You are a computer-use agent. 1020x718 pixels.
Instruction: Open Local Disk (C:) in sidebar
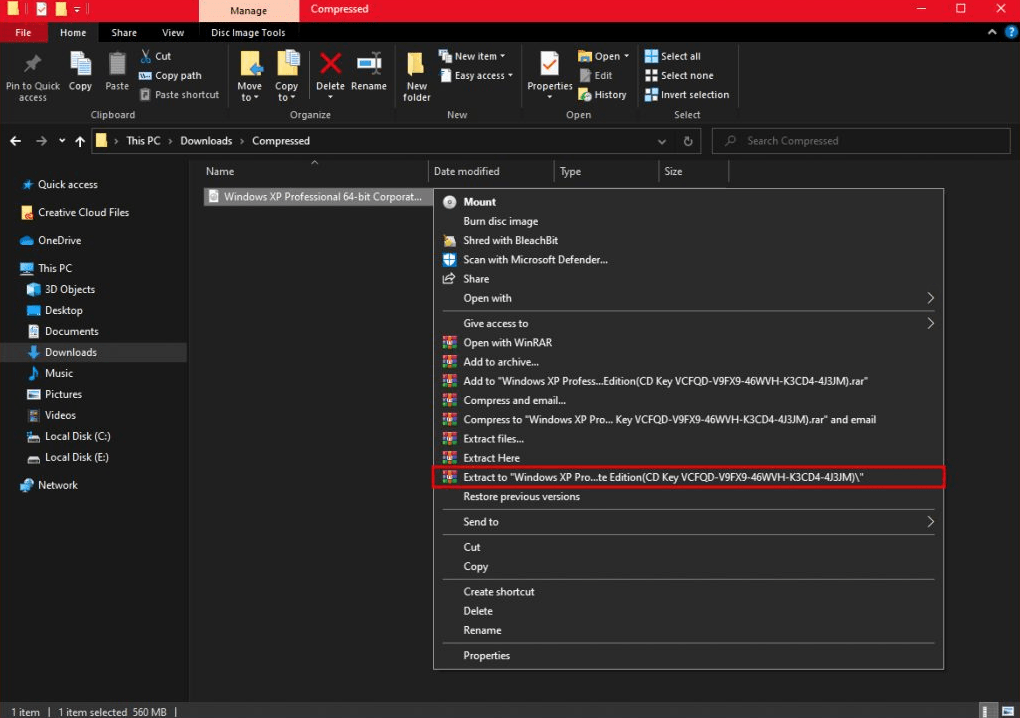click(76, 436)
